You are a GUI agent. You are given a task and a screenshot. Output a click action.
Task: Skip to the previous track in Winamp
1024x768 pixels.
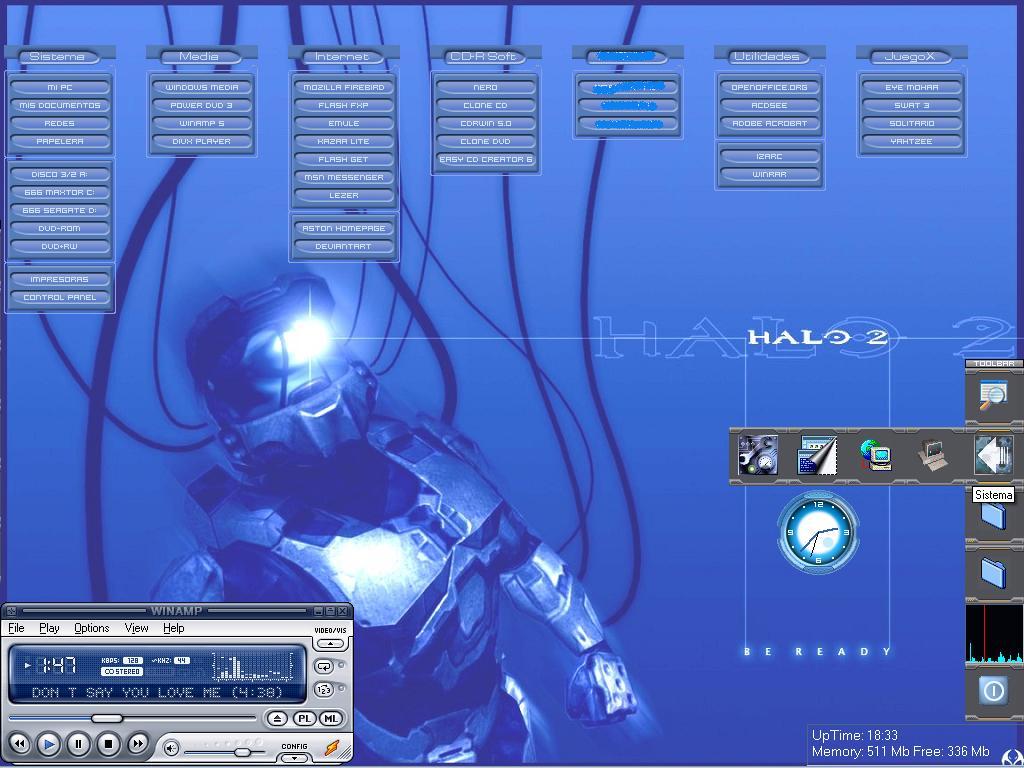(x=20, y=743)
